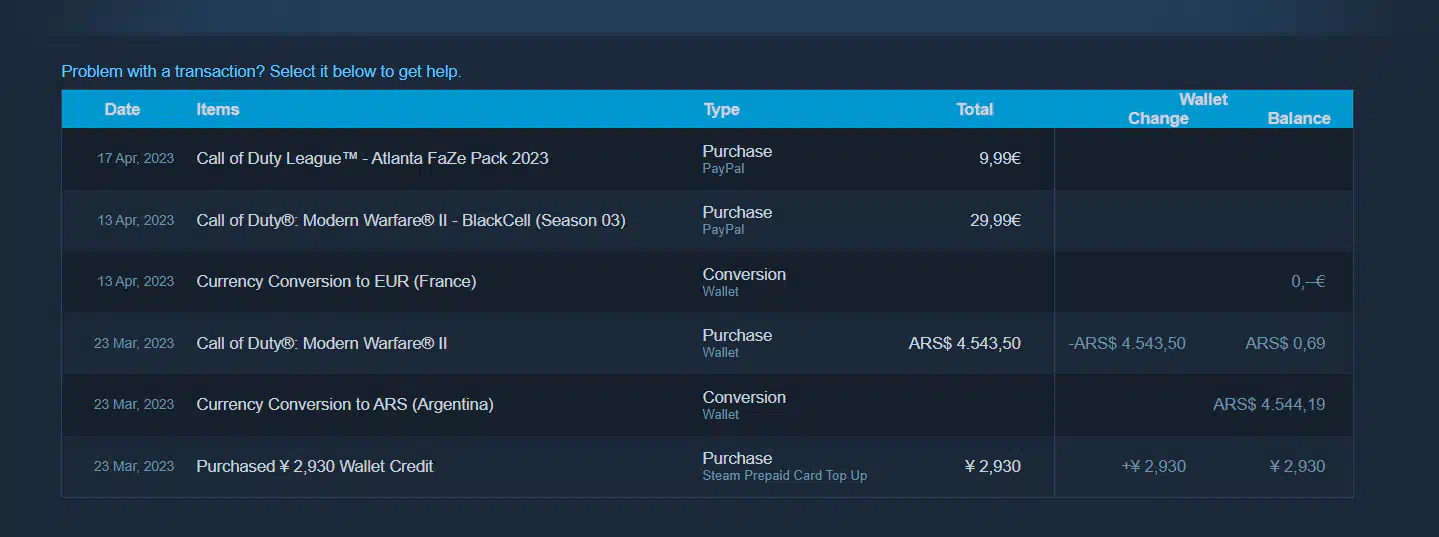
Task: Select Currency Conversion to ARS (Argentina) entry
Action: click(x=707, y=405)
